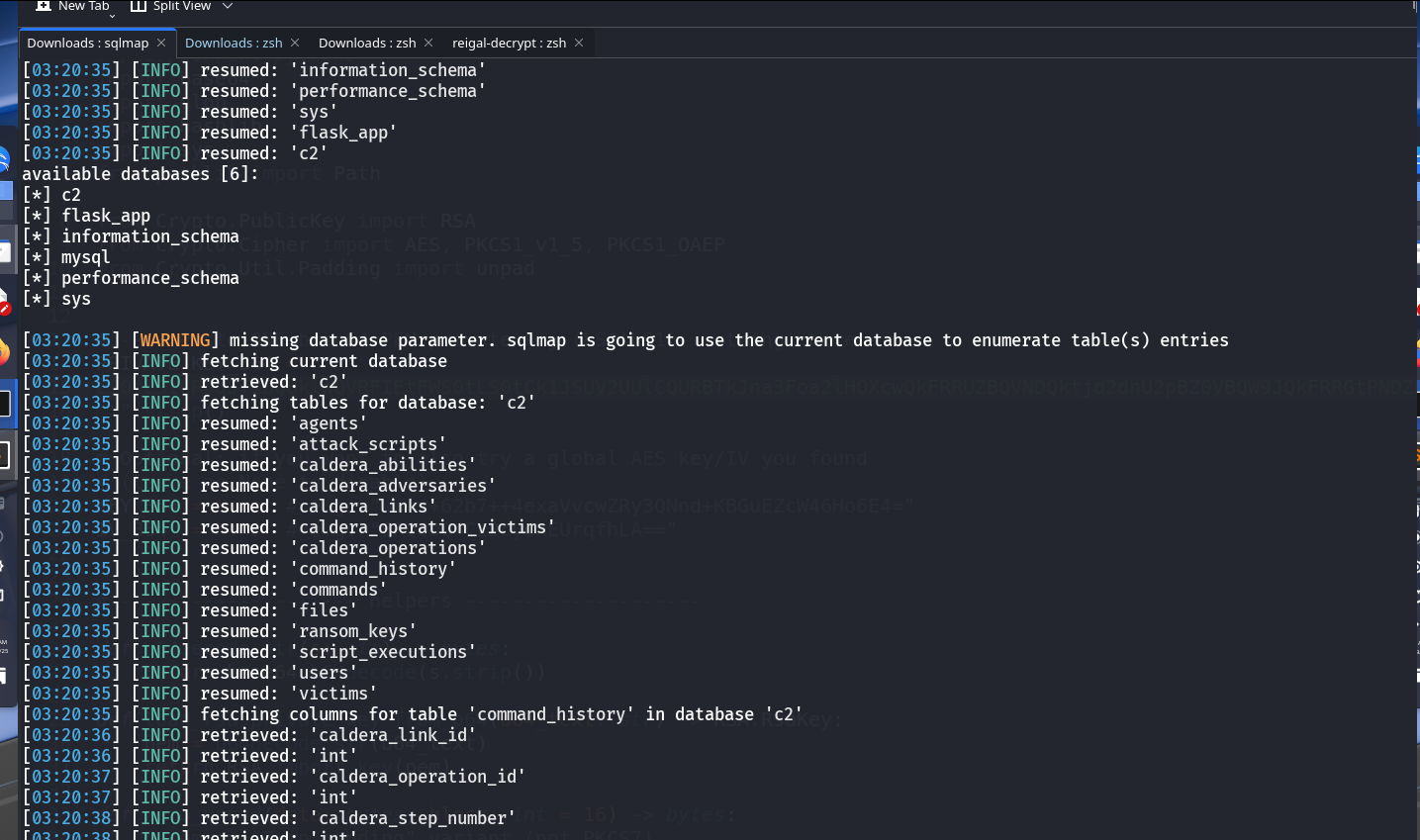Select the blue-highlighted Downloads : zsh tab

point(234,44)
